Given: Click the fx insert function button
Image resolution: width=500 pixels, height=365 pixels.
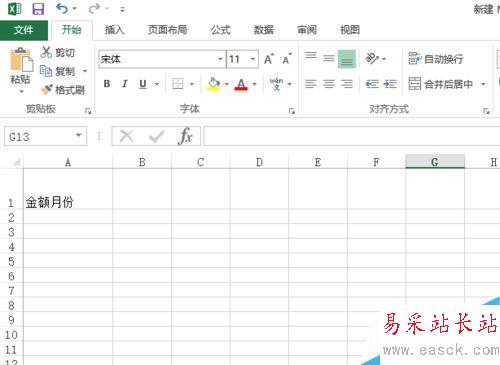Looking at the screenshot, I should click(x=185, y=136).
